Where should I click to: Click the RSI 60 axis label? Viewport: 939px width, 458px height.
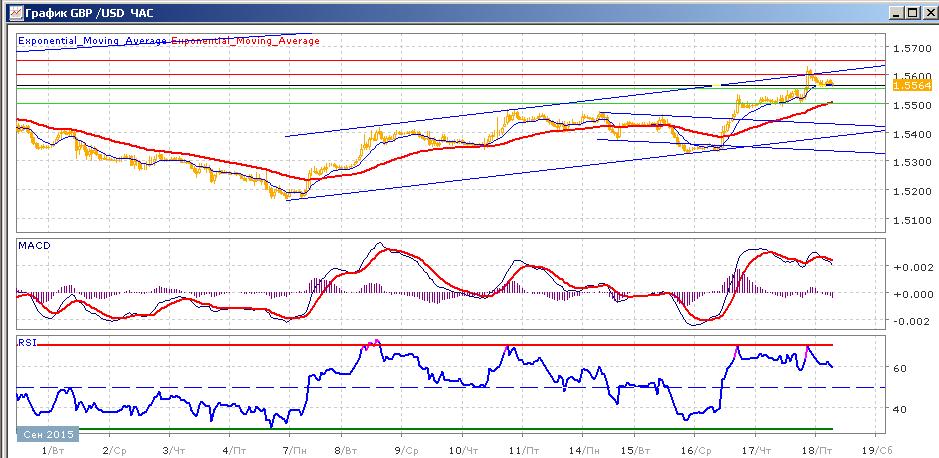pyautogui.click(x=900, y=368)
